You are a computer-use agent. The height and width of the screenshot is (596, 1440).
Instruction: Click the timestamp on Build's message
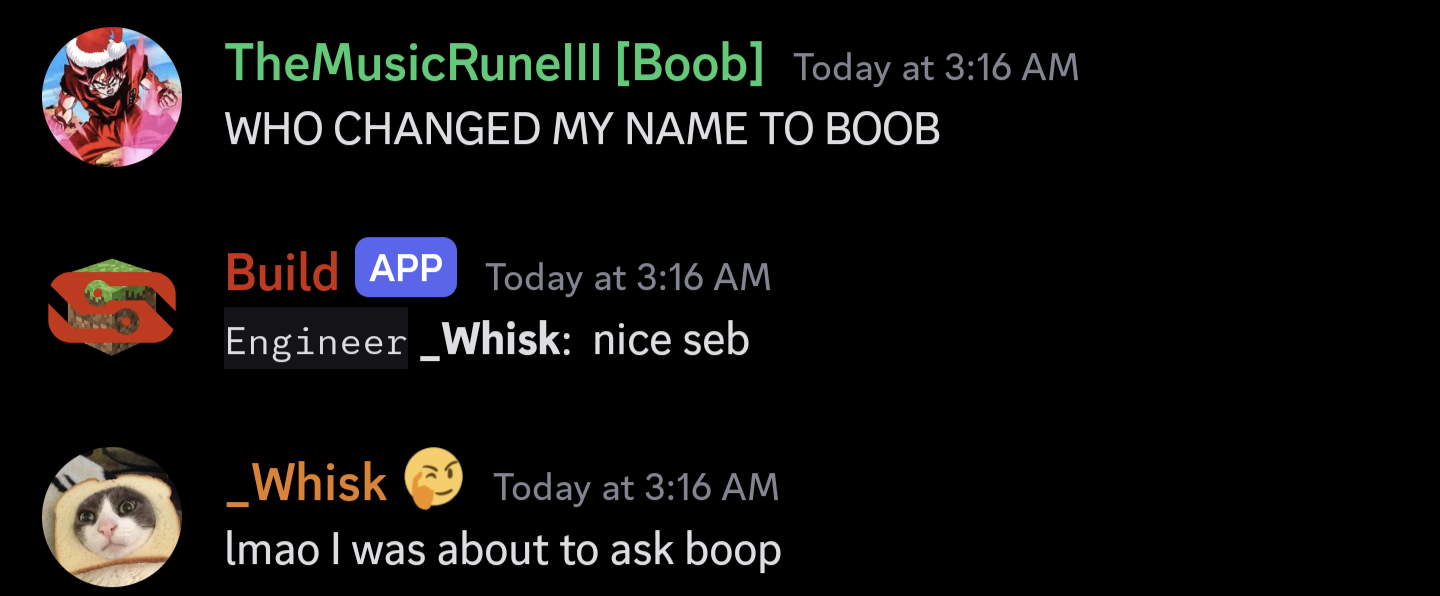click(x=629, y=278)
